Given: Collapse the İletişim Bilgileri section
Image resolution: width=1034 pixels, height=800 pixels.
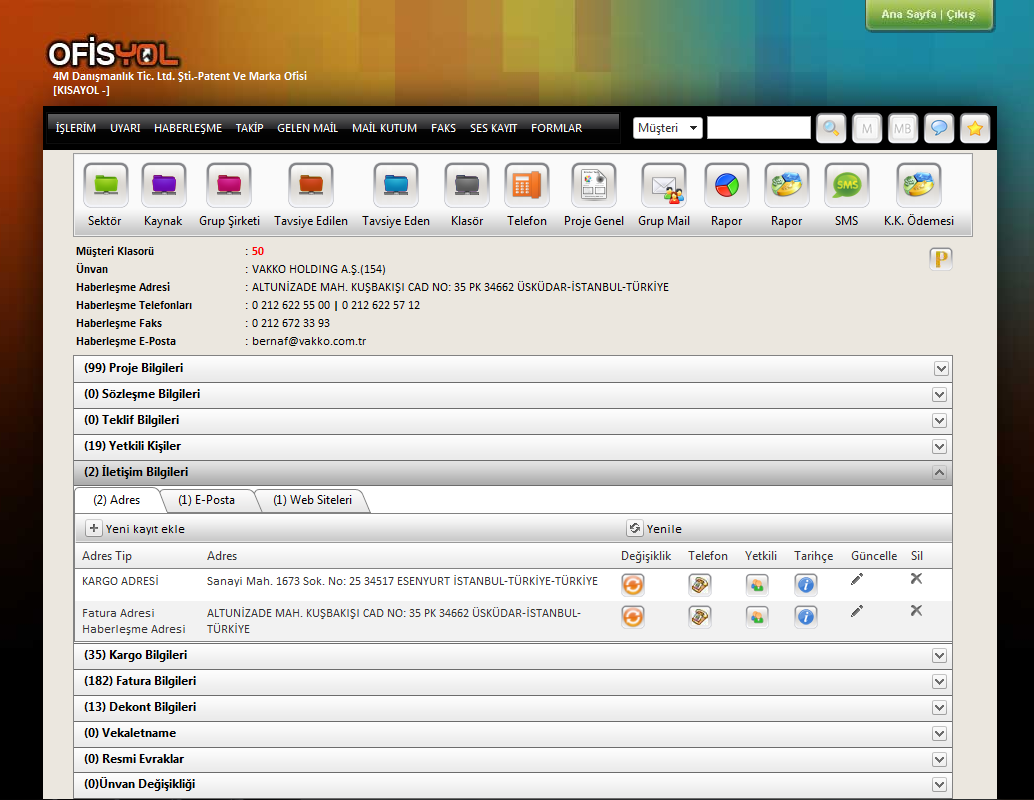Looking at the screenshot, I should pos(940,473).
